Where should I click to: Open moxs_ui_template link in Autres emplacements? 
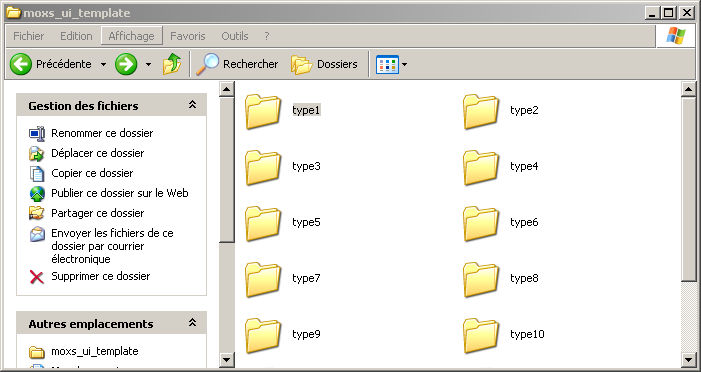coord(95,351)
